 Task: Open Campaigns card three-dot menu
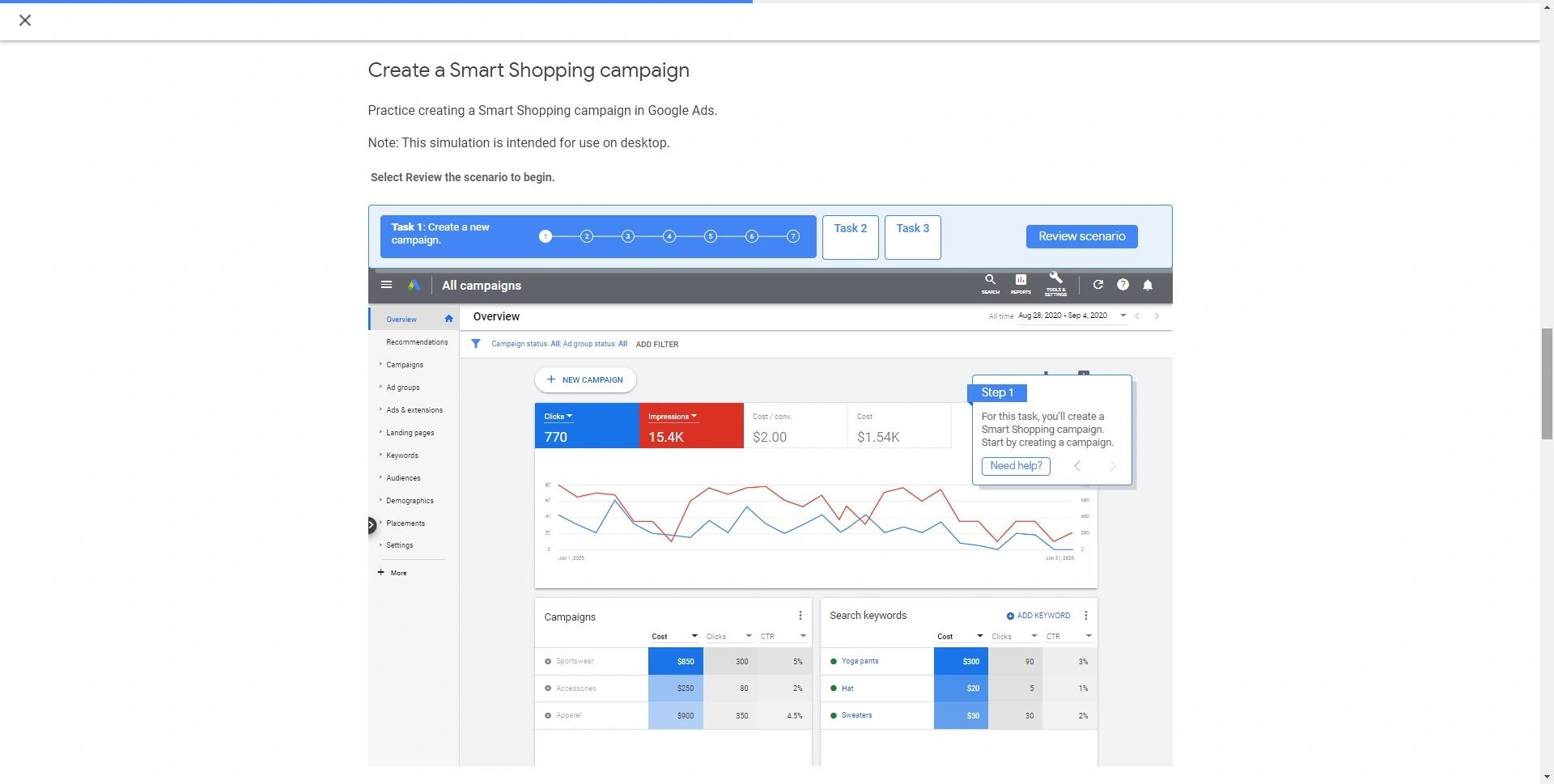click(800, 616)
